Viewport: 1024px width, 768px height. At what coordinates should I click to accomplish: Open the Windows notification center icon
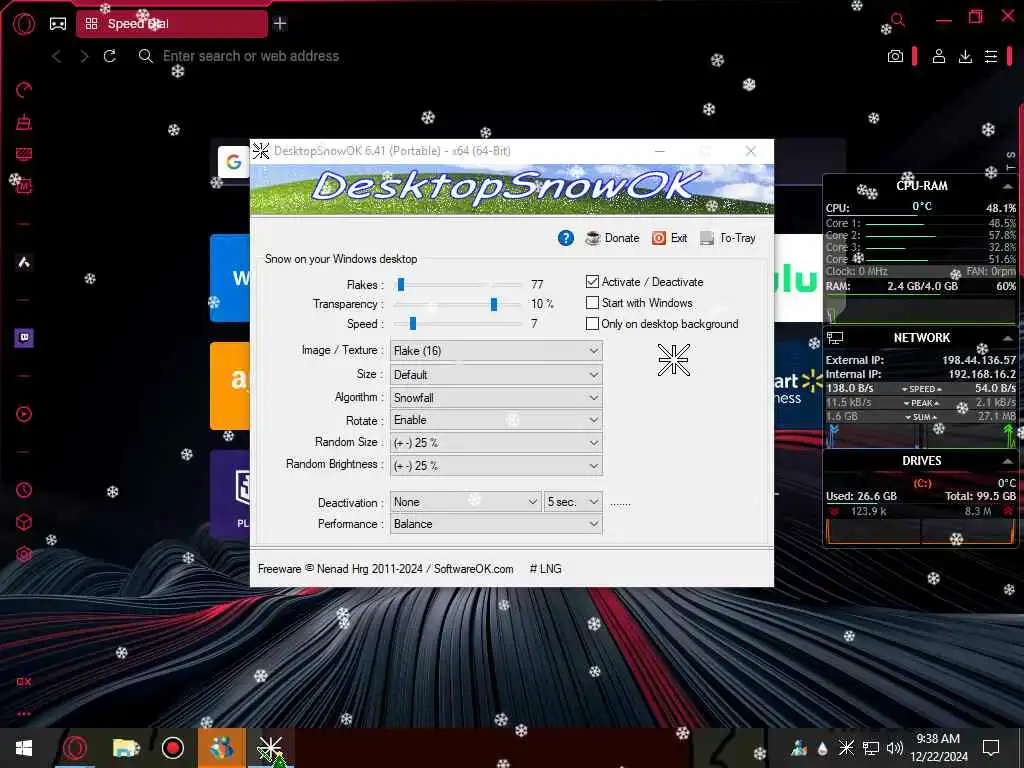pos(991,748)
